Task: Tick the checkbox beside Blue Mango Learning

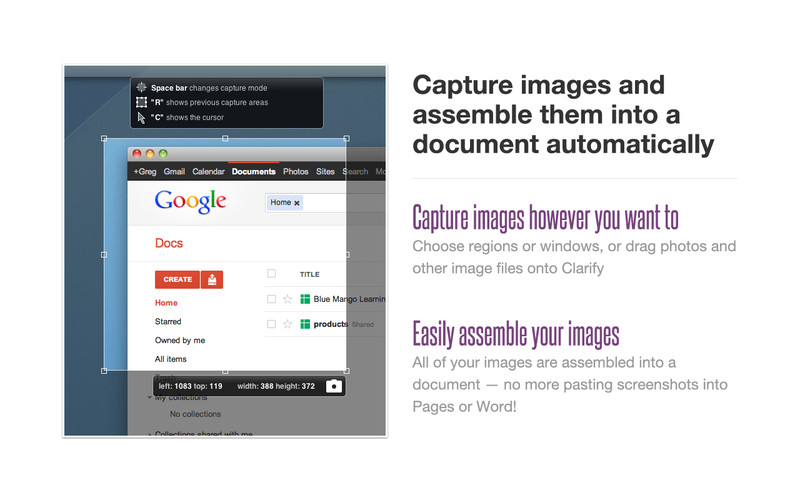Action: pos(271,299)
